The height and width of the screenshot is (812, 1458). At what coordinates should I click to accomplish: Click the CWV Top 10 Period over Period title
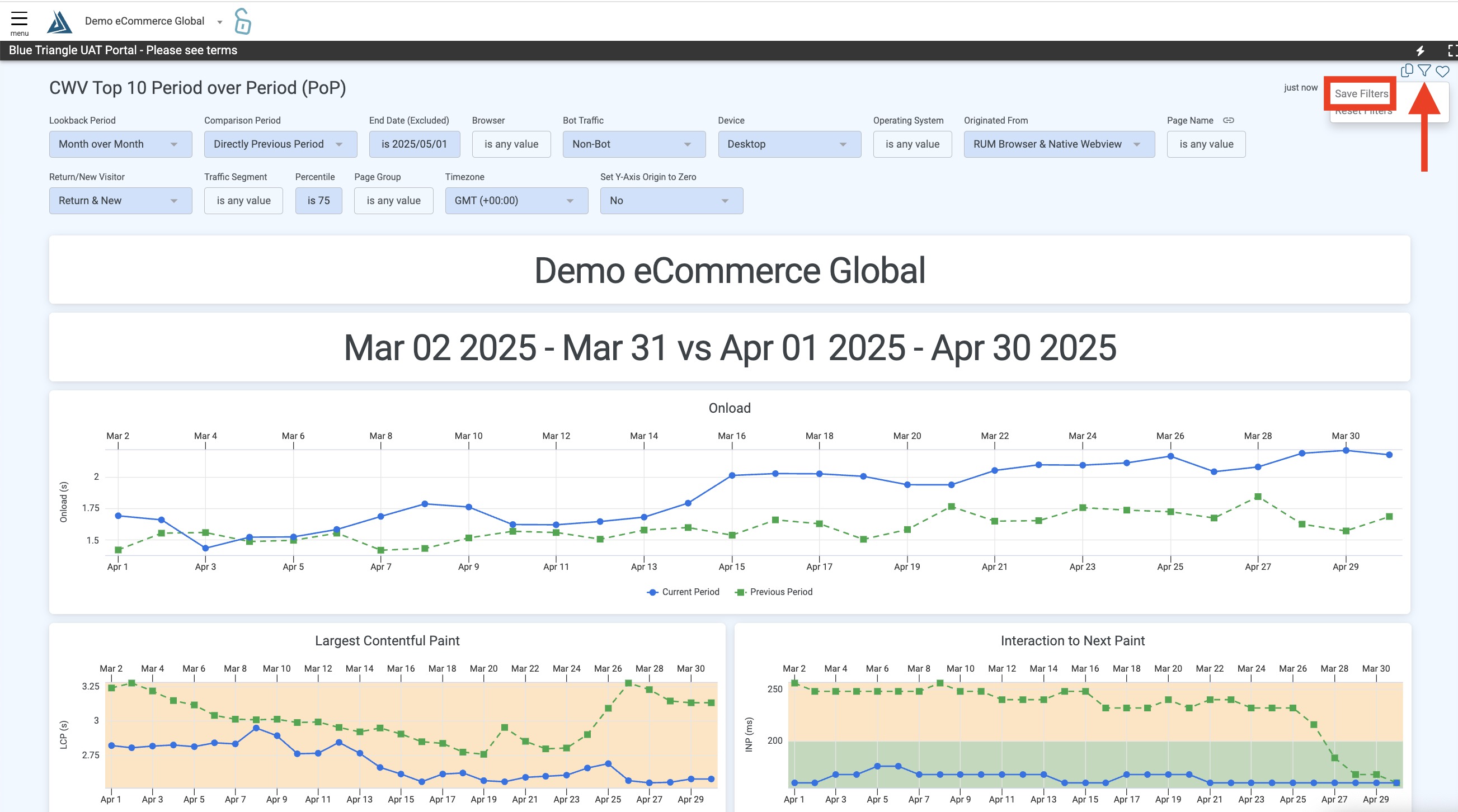[x=197, y=87]
